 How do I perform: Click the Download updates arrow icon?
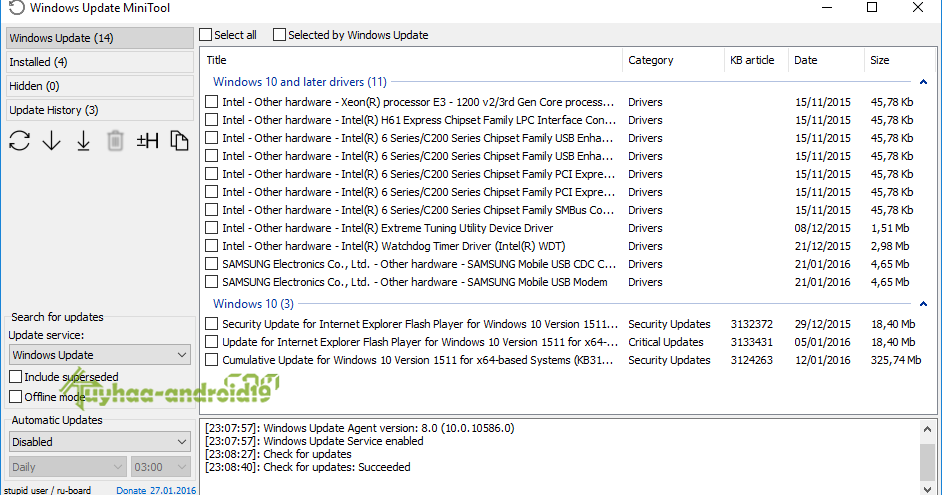tap(52, 141)
